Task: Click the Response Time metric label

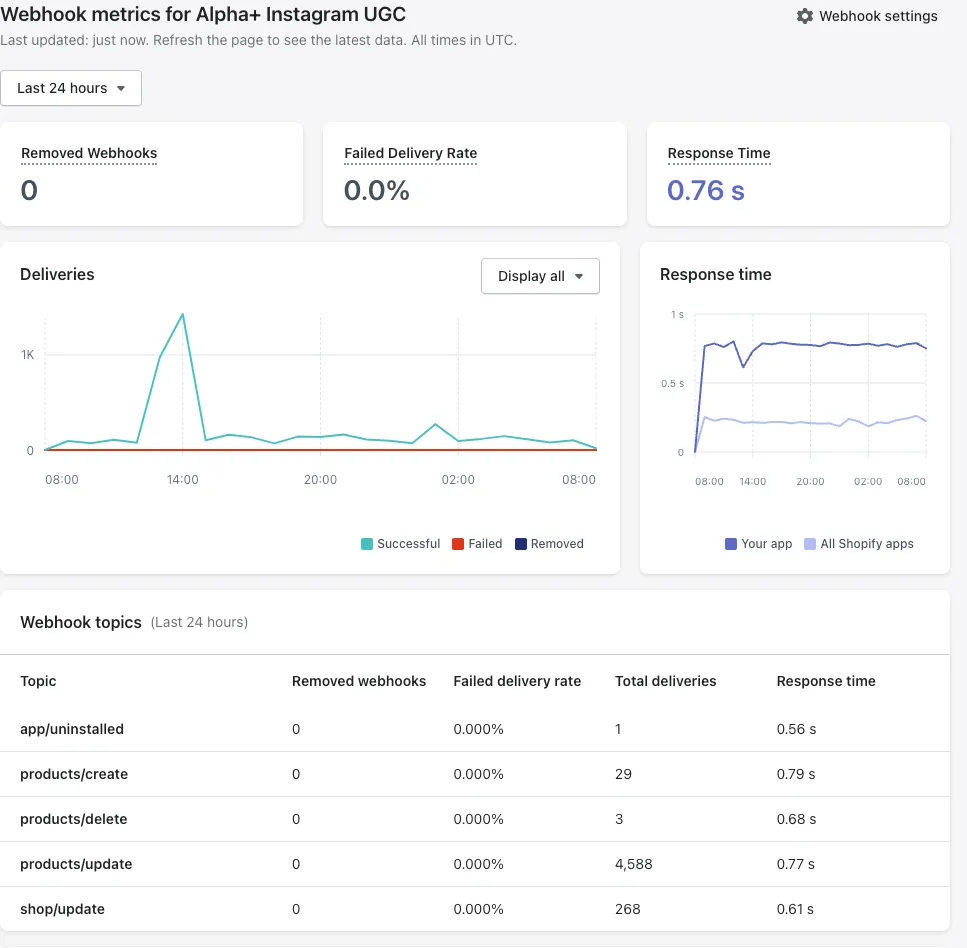Action: 719,153
